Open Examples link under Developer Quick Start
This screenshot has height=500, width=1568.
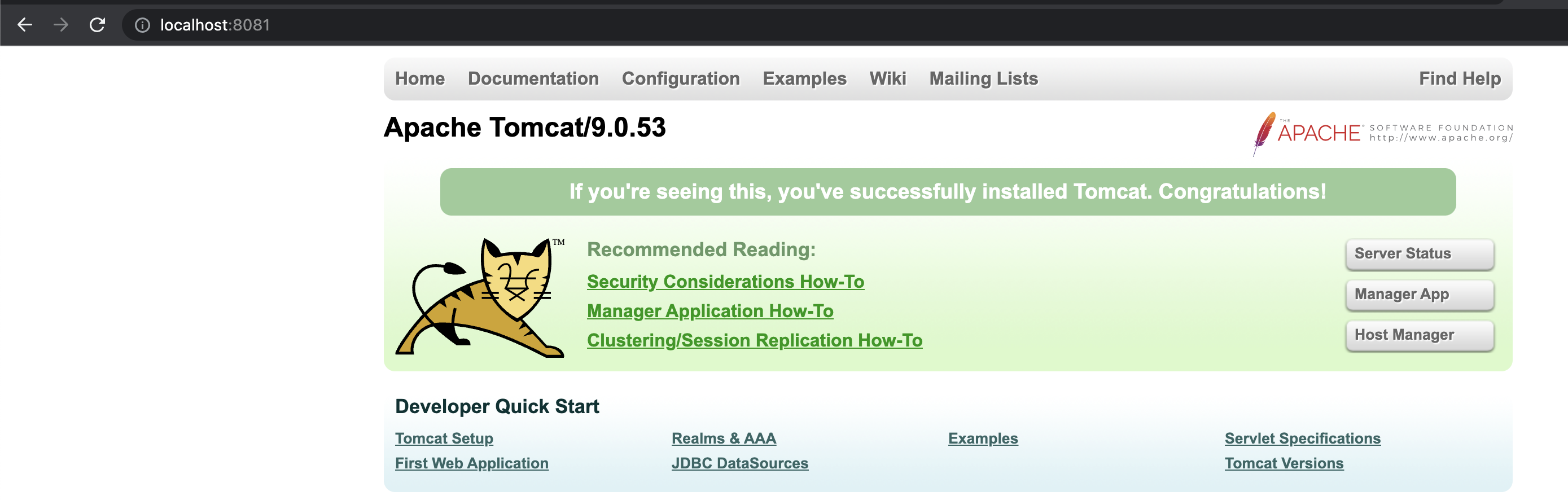983,438
